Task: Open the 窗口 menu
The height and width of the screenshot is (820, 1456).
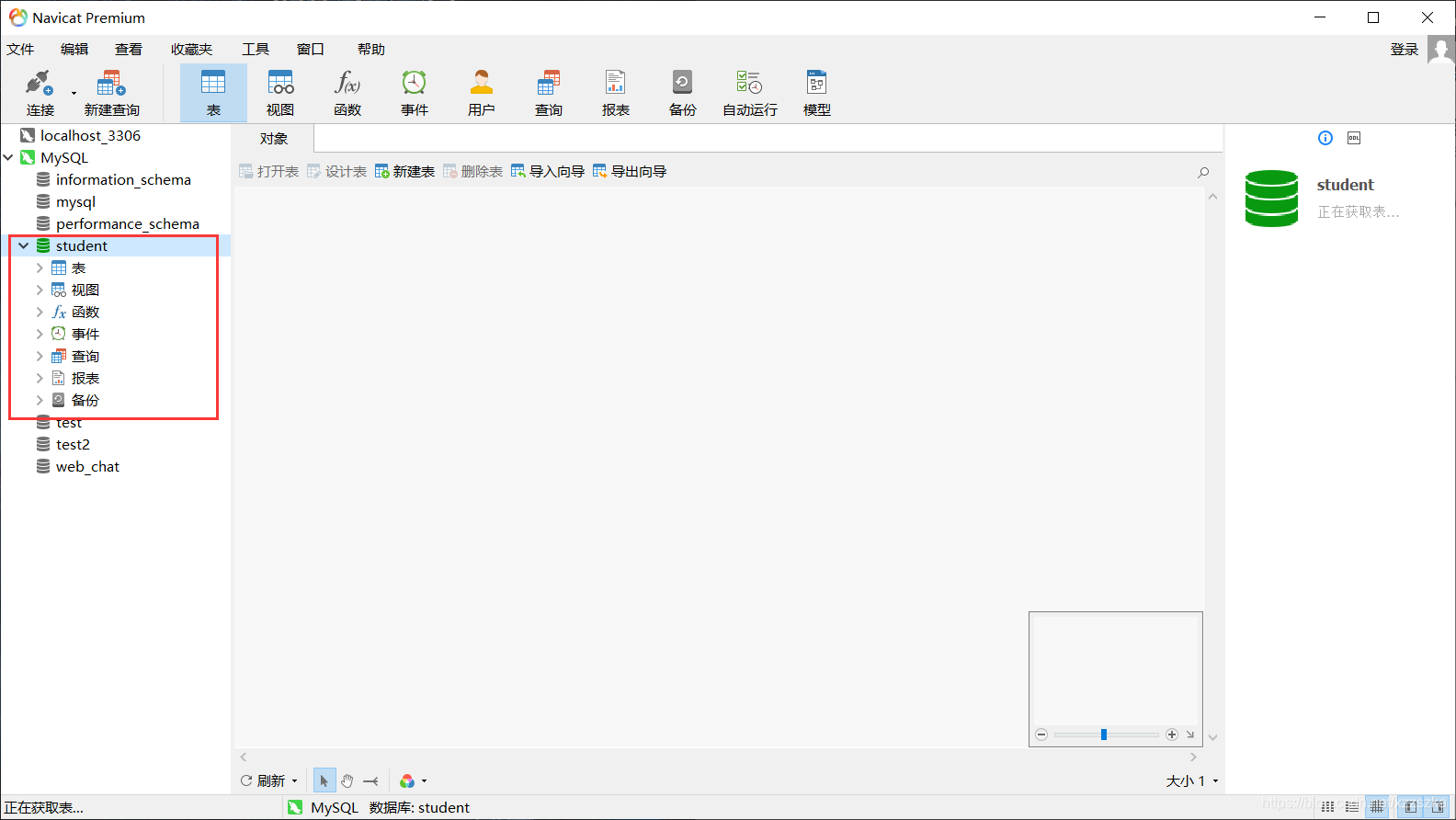Action: tap(311, 50)
